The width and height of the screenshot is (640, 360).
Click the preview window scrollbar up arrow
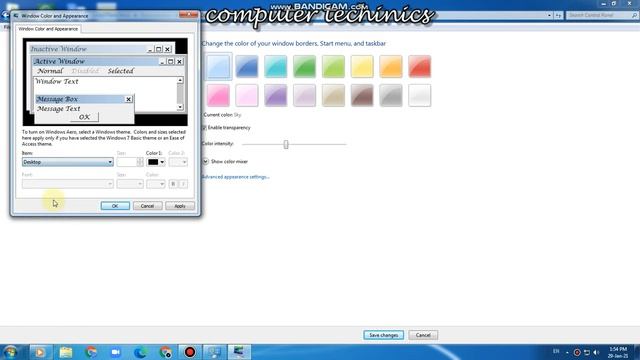tap(180, 80)
